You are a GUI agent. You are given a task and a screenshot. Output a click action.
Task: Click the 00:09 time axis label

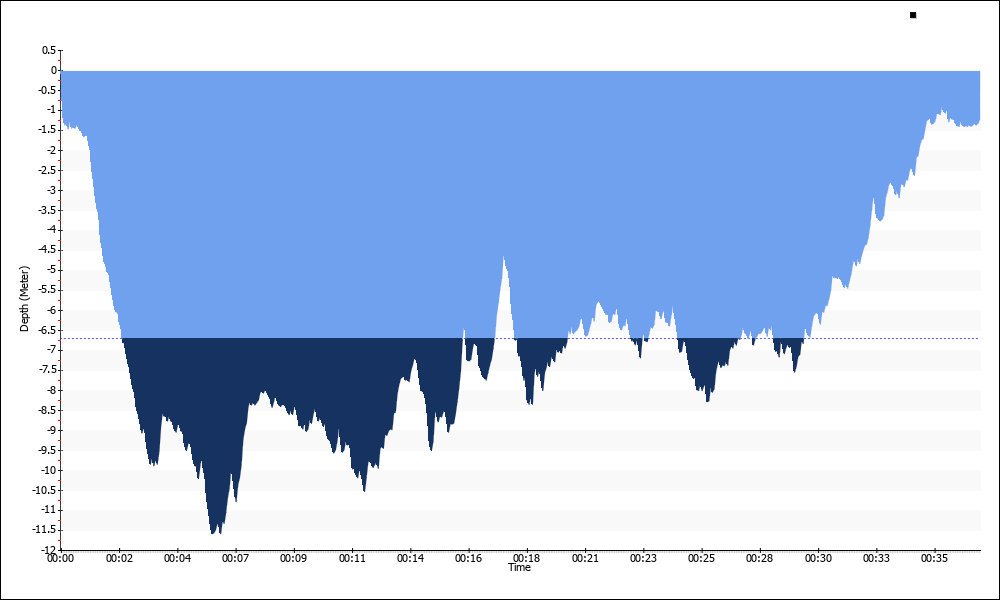[293, 559]
